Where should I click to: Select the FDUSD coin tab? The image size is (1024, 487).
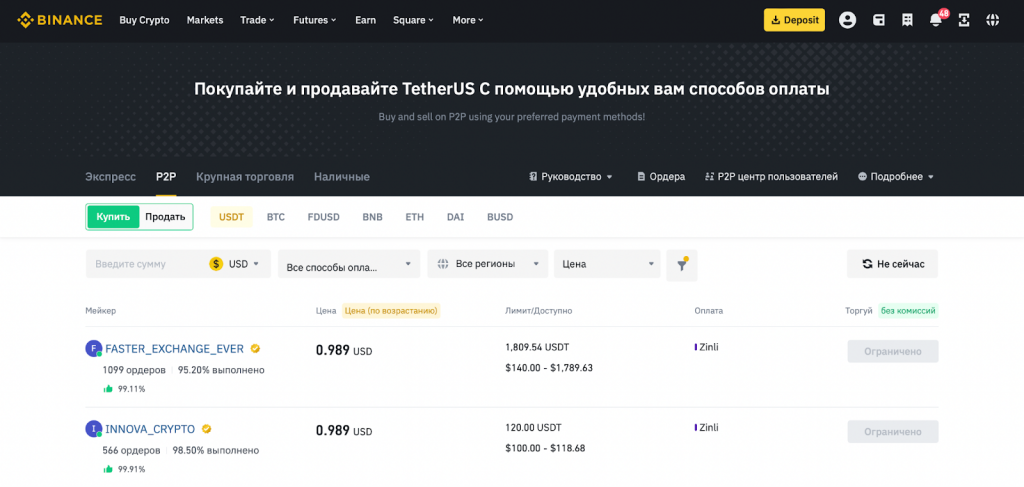tap(323, 217)
